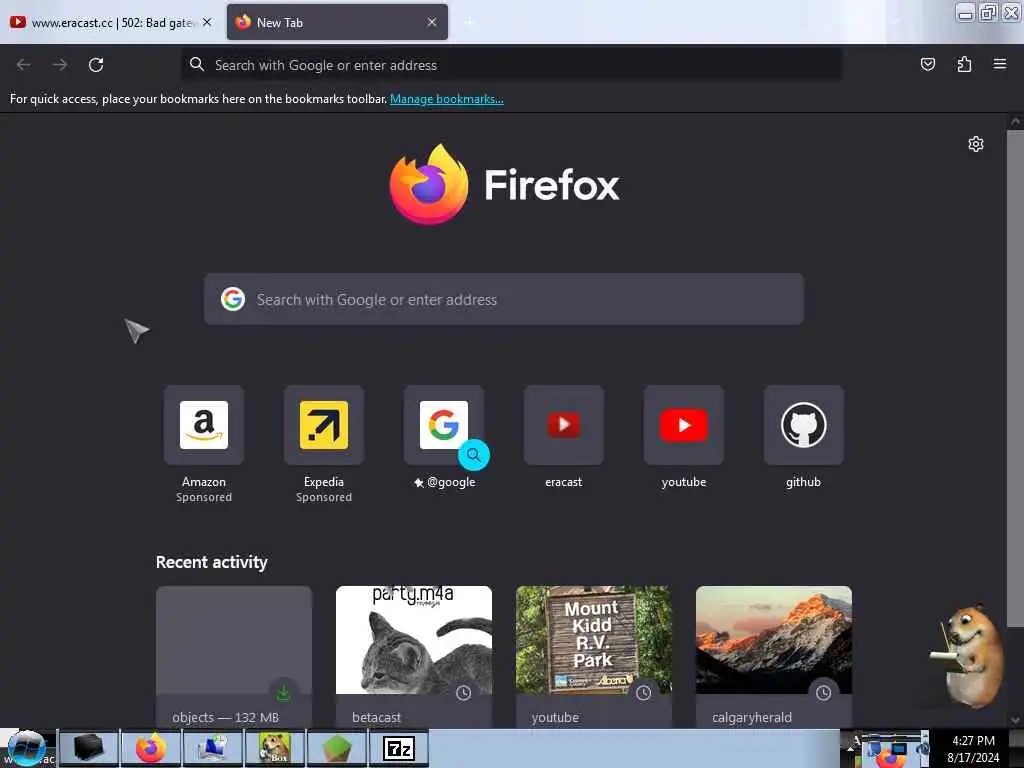
Task: Focus the address bar search field
Action: tap(511, 65)
